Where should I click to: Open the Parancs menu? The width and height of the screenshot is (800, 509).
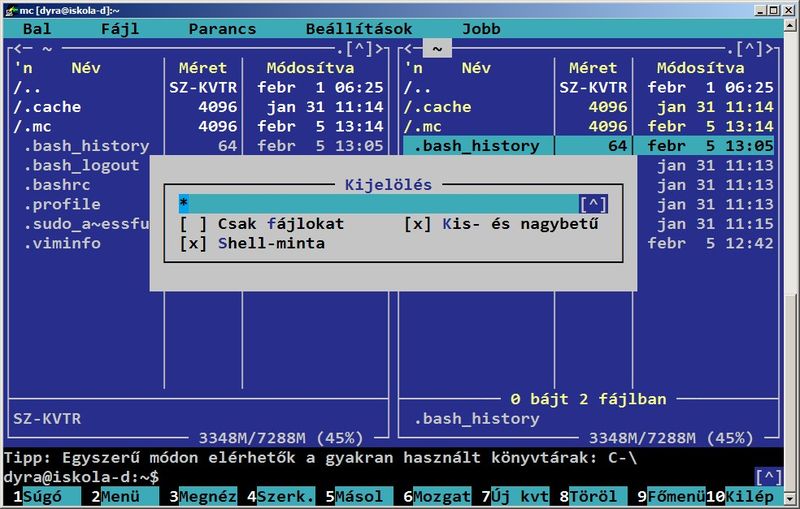tap(222, 29)
